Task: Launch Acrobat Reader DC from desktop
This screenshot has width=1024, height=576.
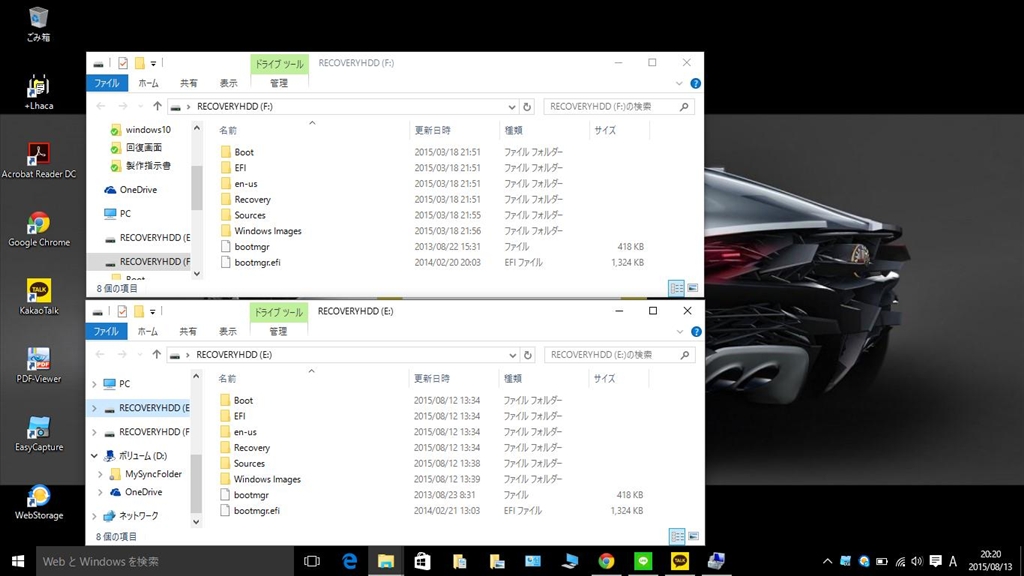Action: click(x=39, y=160)
